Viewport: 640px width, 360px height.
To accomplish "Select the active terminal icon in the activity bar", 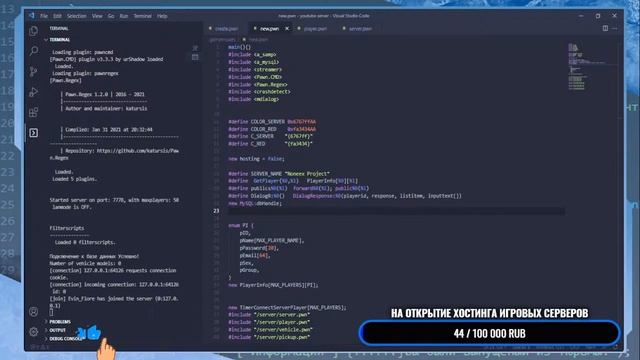I will (x=33, y=133).
